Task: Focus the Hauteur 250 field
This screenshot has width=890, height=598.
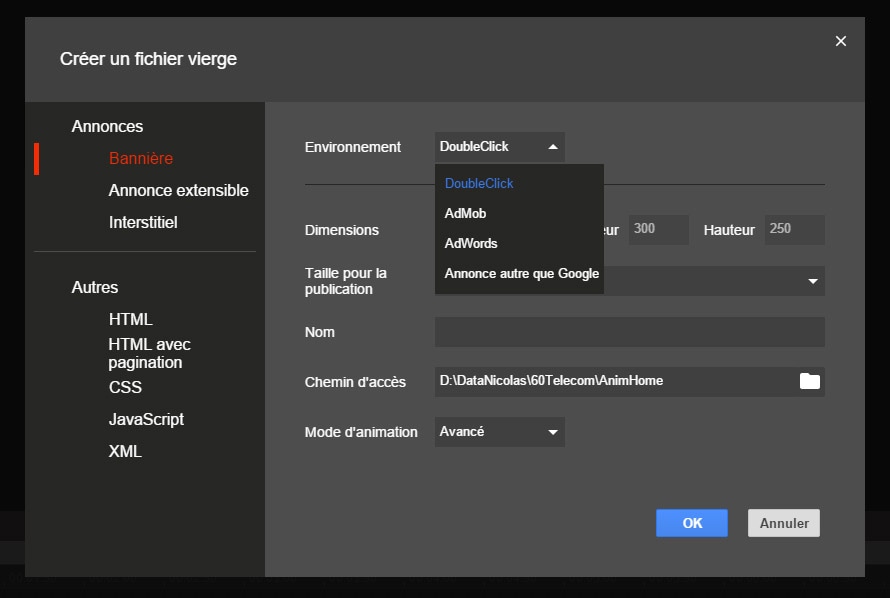Action: [795, 229]
